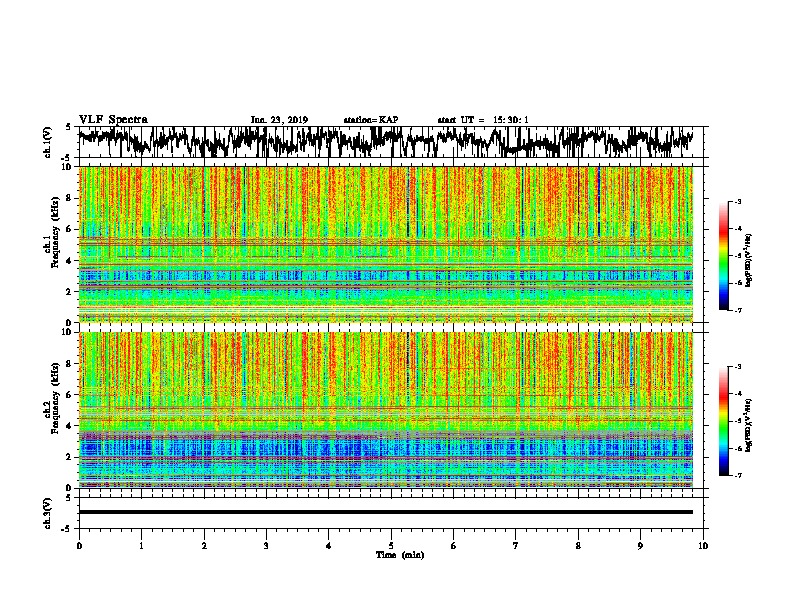Click the ch.1 colorbar "log(PSD)" label
Screen dimensions: 792x612
pos(748,260)
